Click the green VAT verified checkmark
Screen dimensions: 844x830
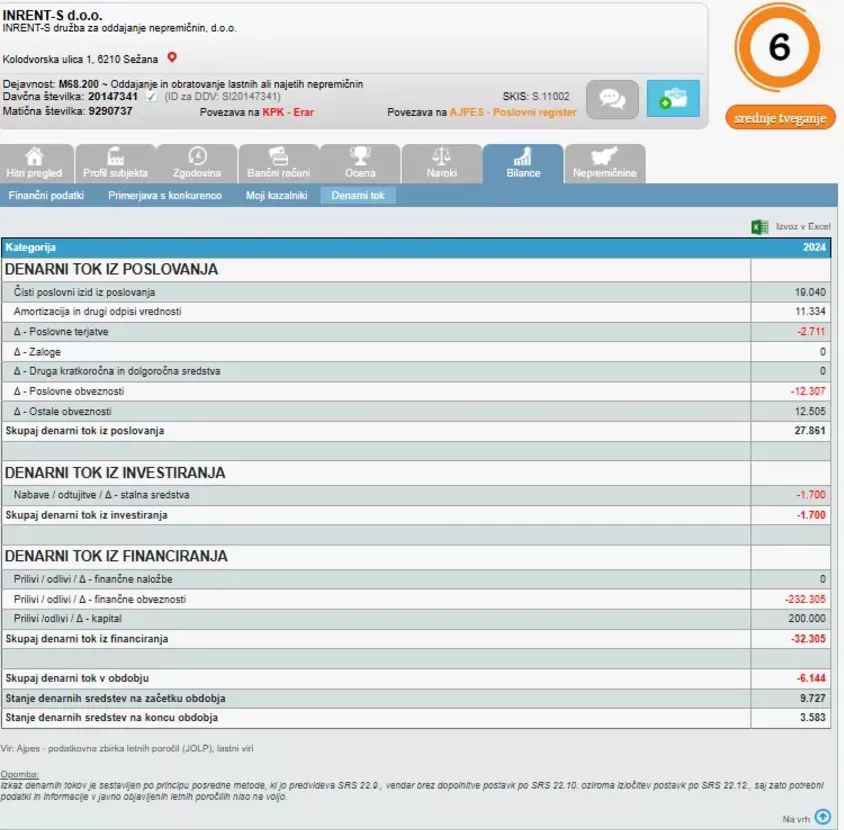[x=151, y=97]
